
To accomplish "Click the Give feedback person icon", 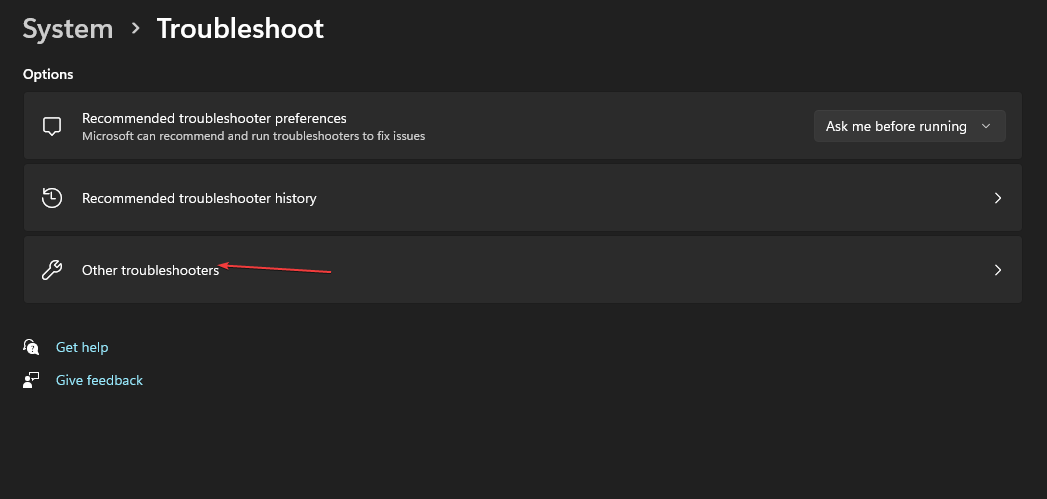I will click(x=31, y=380).
